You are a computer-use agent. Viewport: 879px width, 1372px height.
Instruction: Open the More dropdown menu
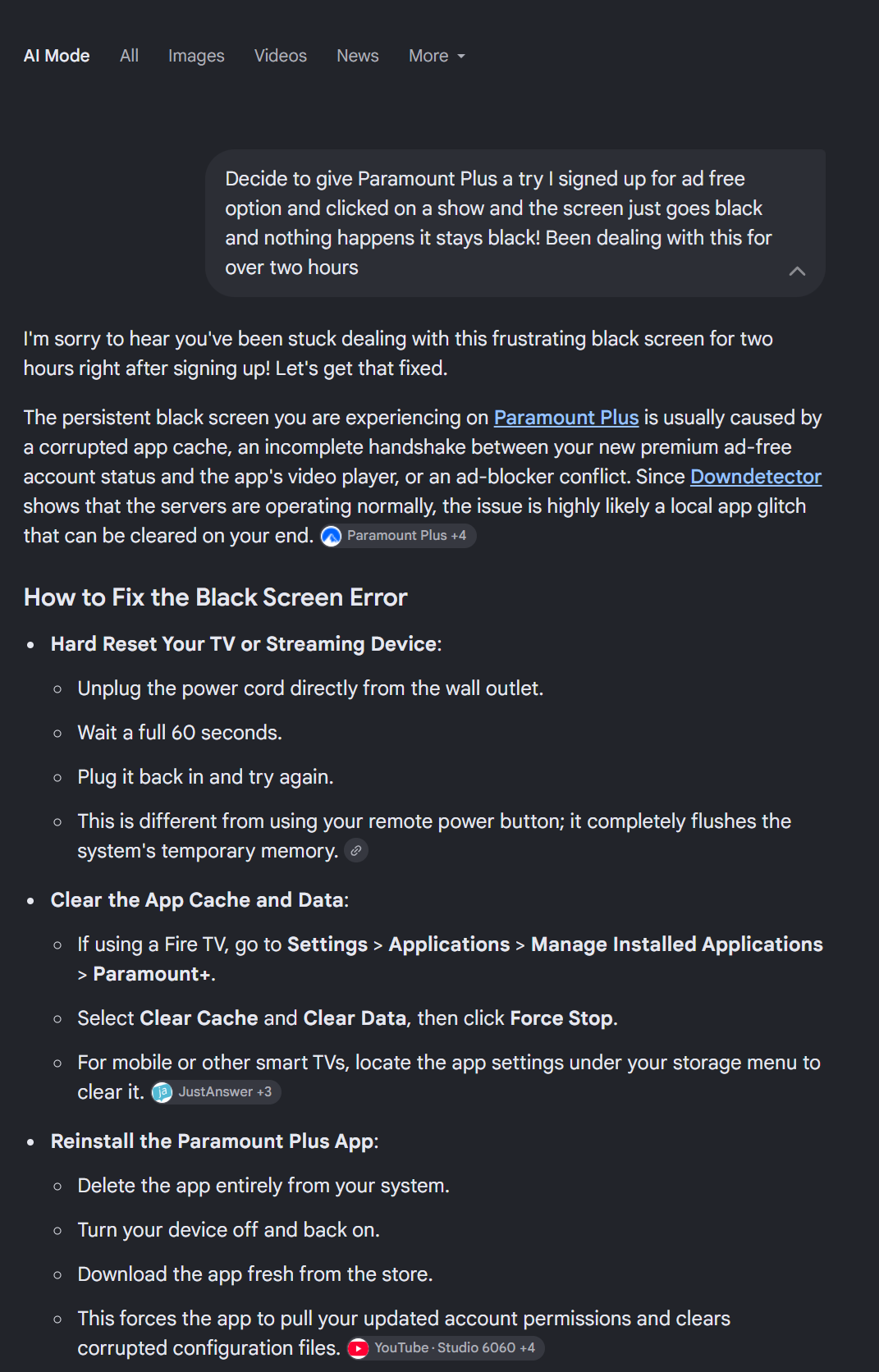coord(437,56)
